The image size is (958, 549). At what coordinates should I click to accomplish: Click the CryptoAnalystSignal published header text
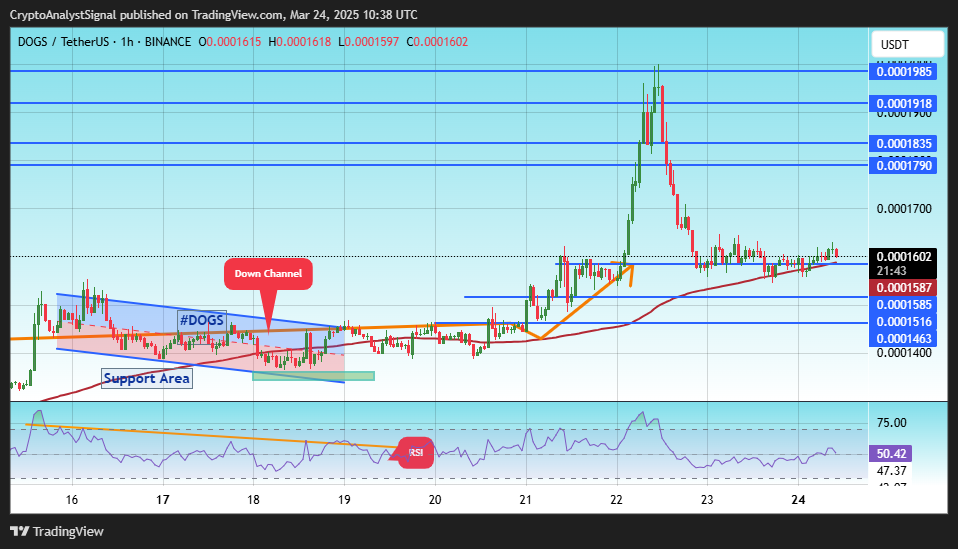214,15
